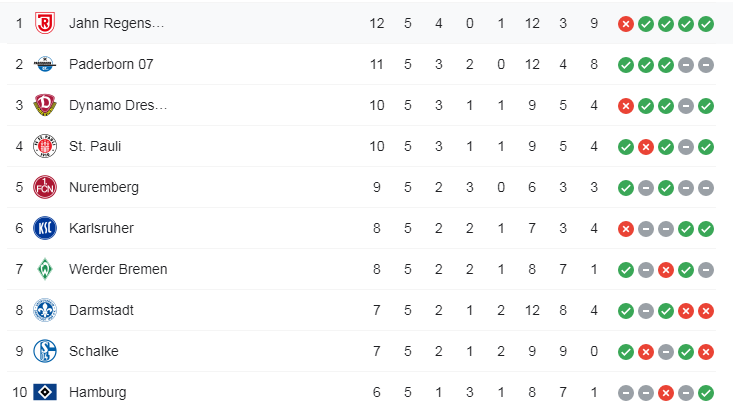This screenshot has height=412, width=733.
Task: Click St. Pauli's red loss form indicator
Action: pyautogui.click(x=646, y=146)
